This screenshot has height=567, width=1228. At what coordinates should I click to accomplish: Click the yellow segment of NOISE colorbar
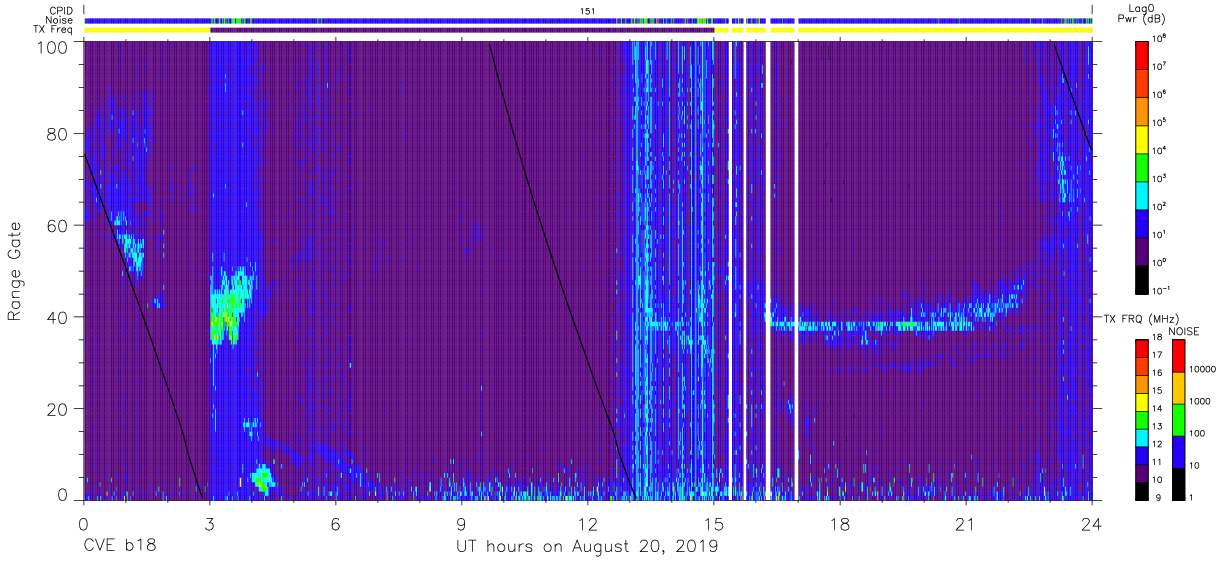tap(1178, 388)
